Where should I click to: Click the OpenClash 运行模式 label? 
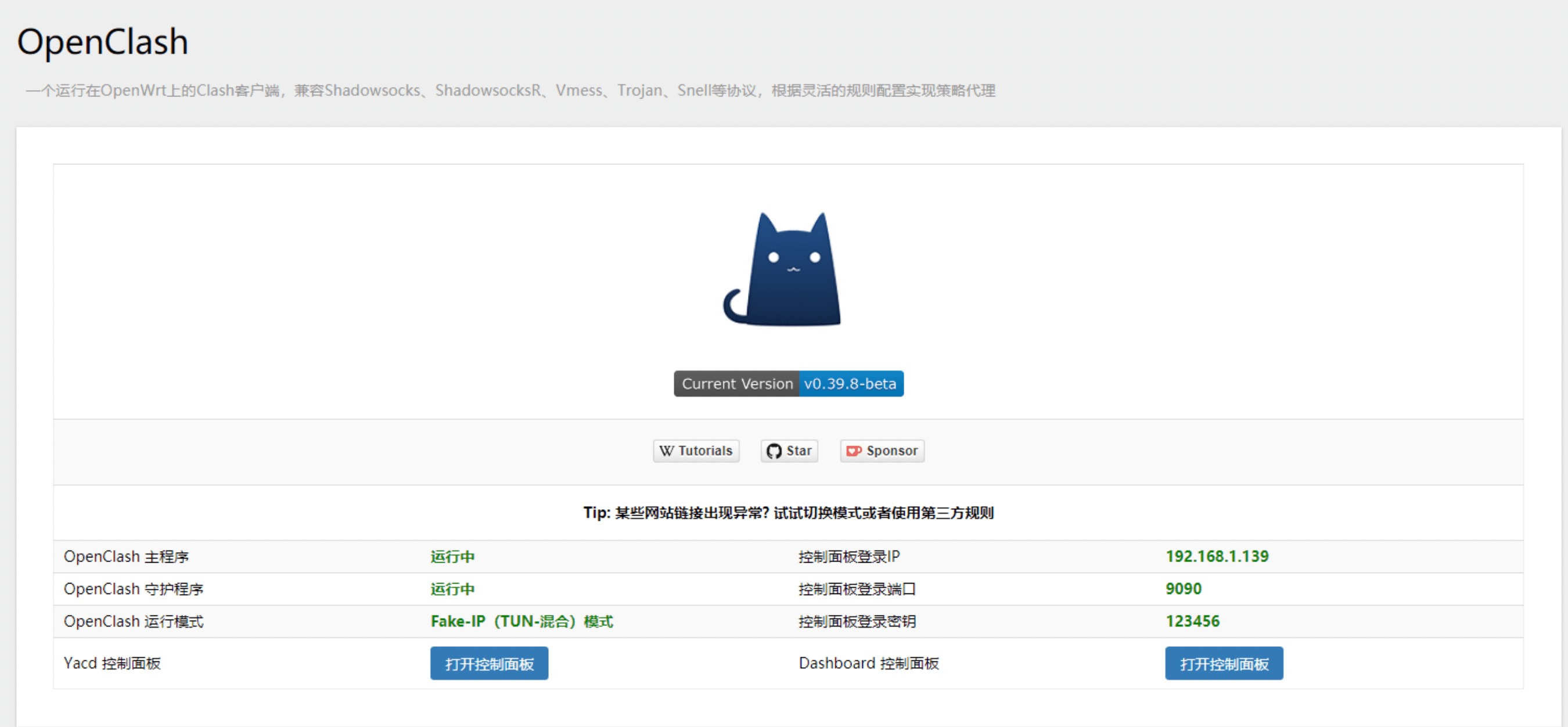[x=134, y=621]
